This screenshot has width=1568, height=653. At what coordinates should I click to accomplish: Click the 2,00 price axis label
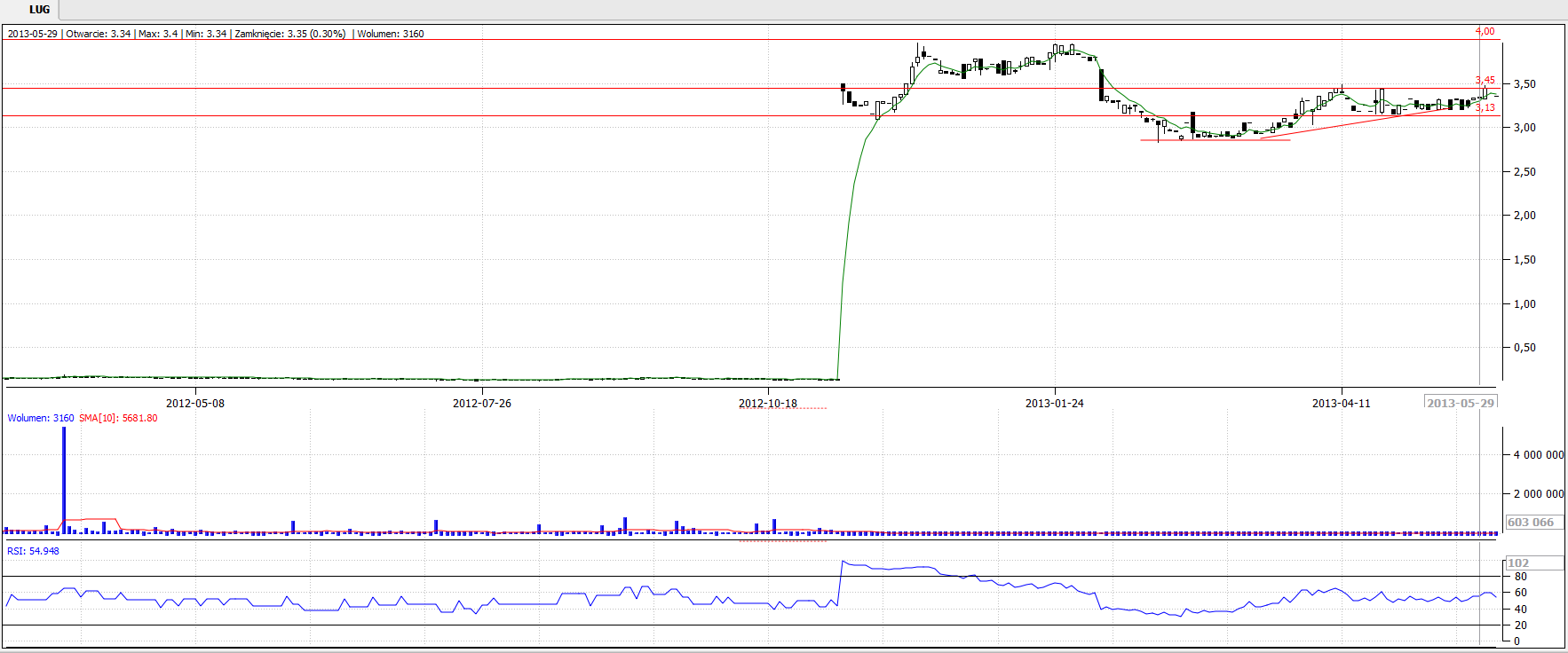(1524, 216)
